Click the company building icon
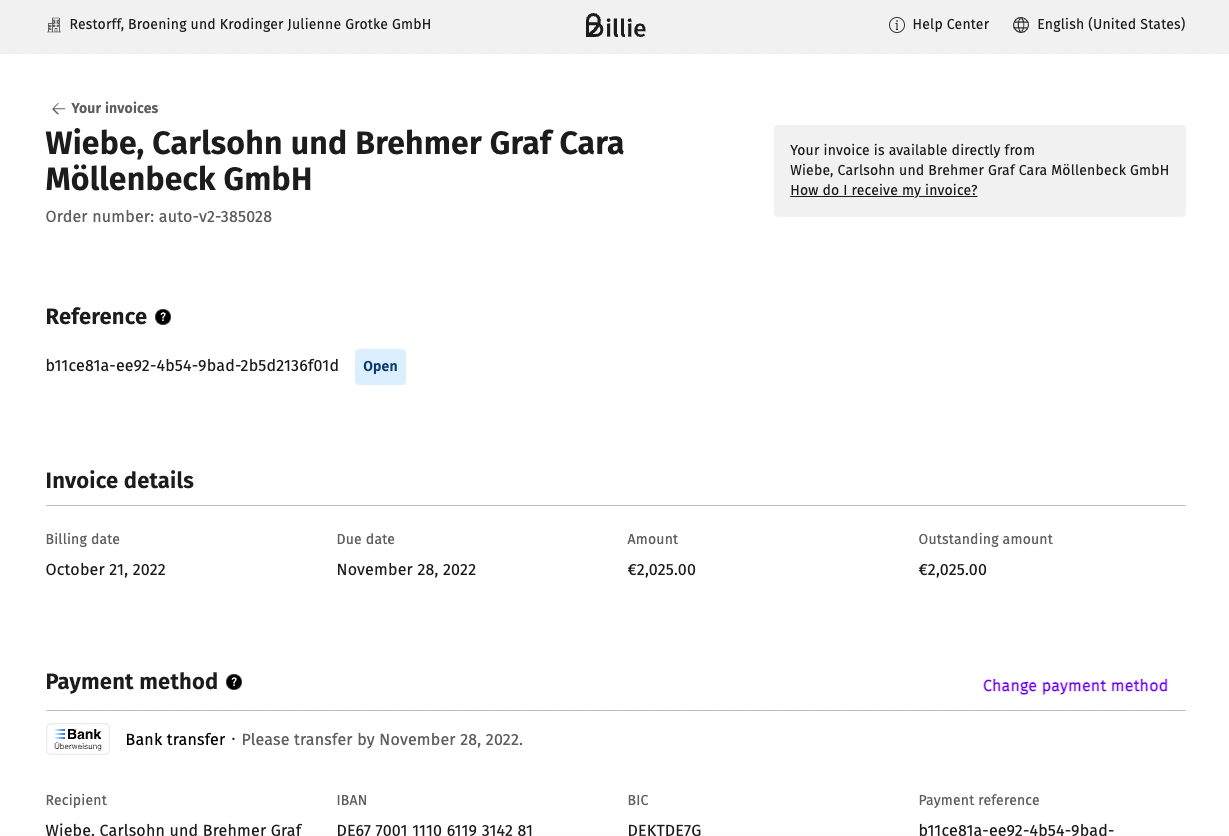1229x836 pixels. 54,25
